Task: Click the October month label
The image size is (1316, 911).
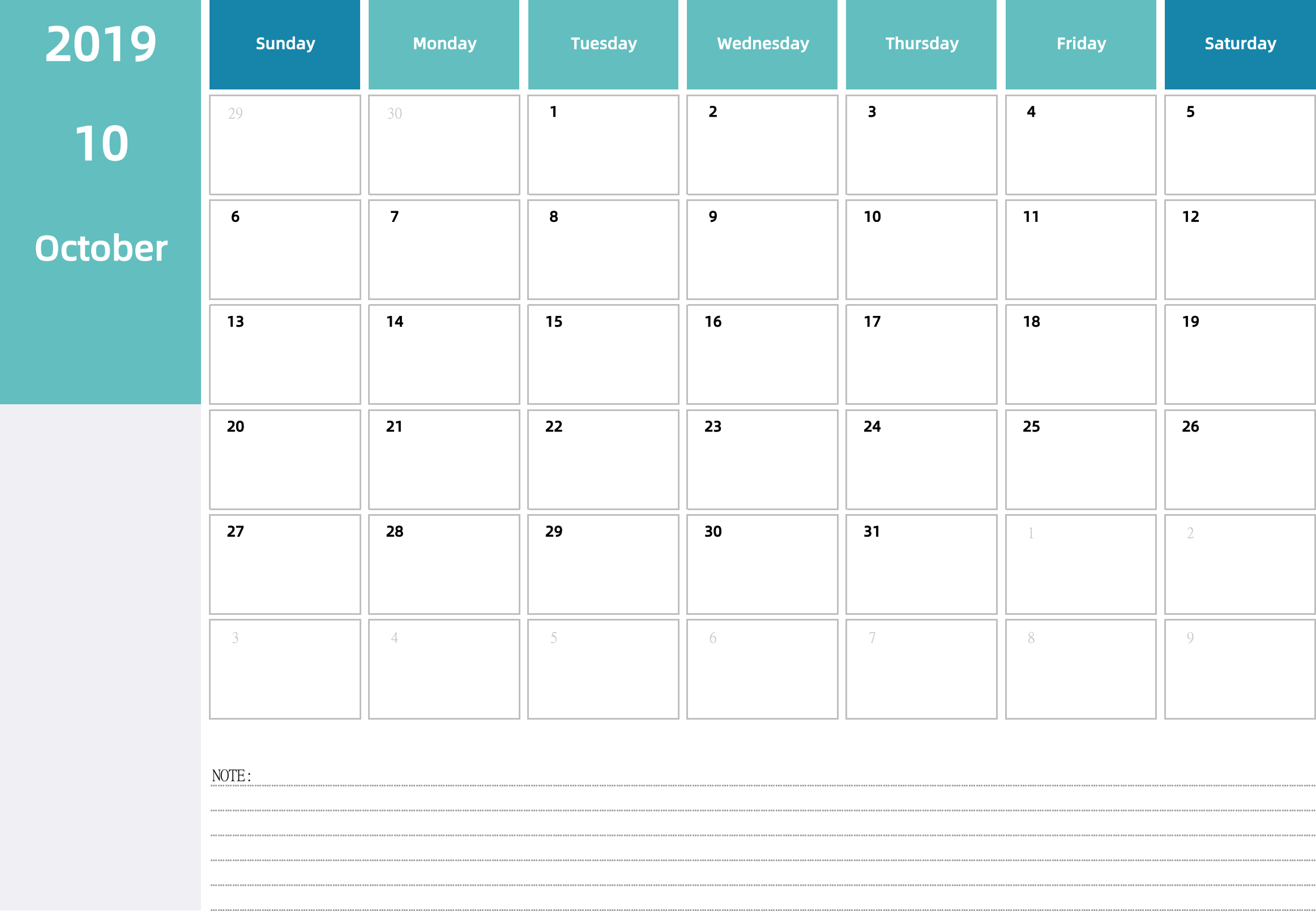Action: coord(102,270)
